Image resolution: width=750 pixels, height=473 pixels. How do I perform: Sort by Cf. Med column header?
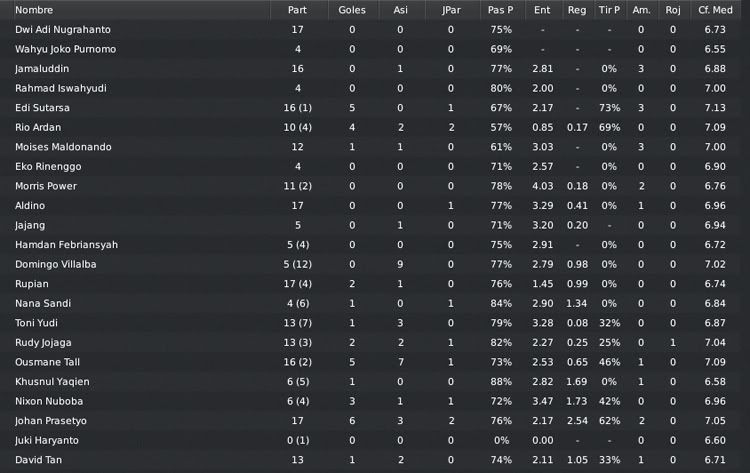(x=715, y=10)
